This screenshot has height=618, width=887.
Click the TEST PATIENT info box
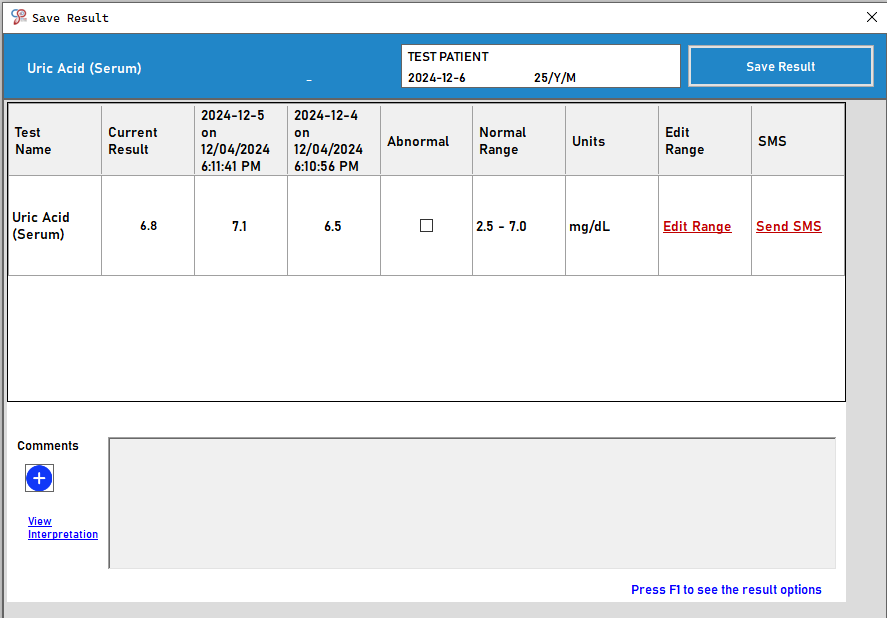coord(540,66)
